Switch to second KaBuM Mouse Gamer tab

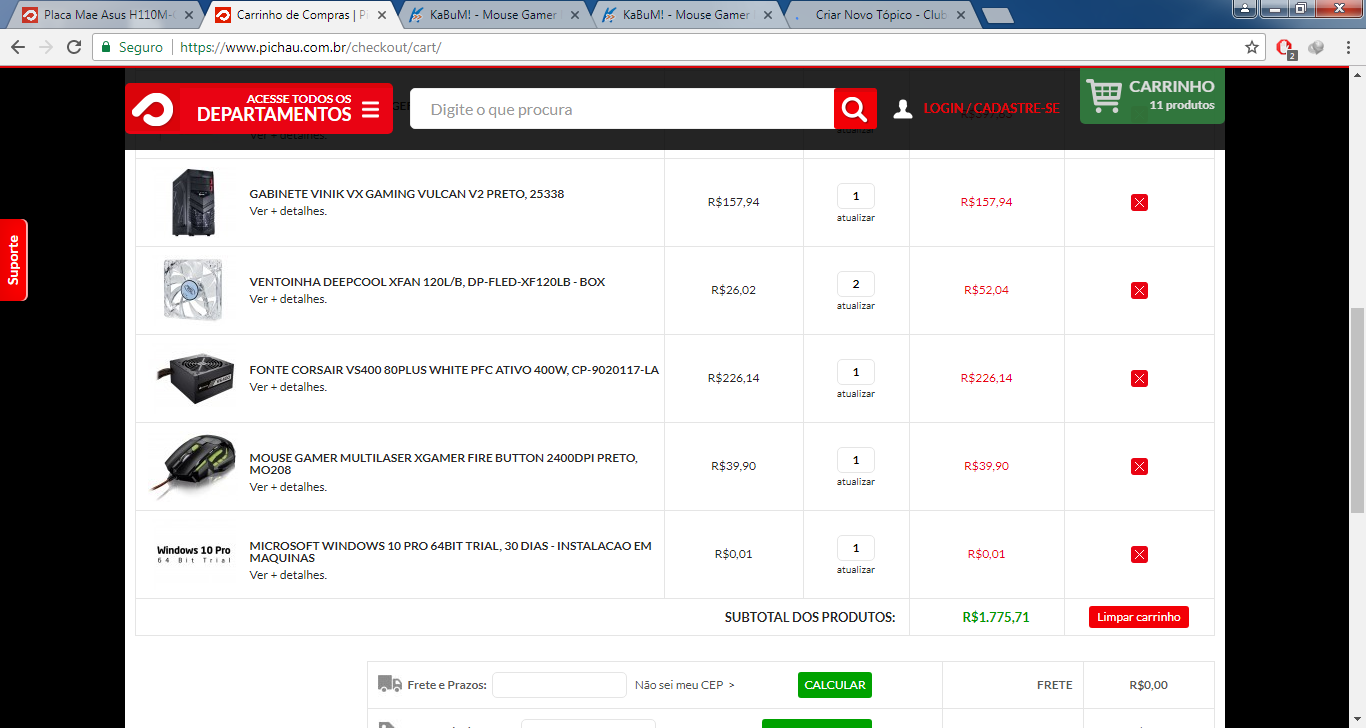tap(687, 15)
